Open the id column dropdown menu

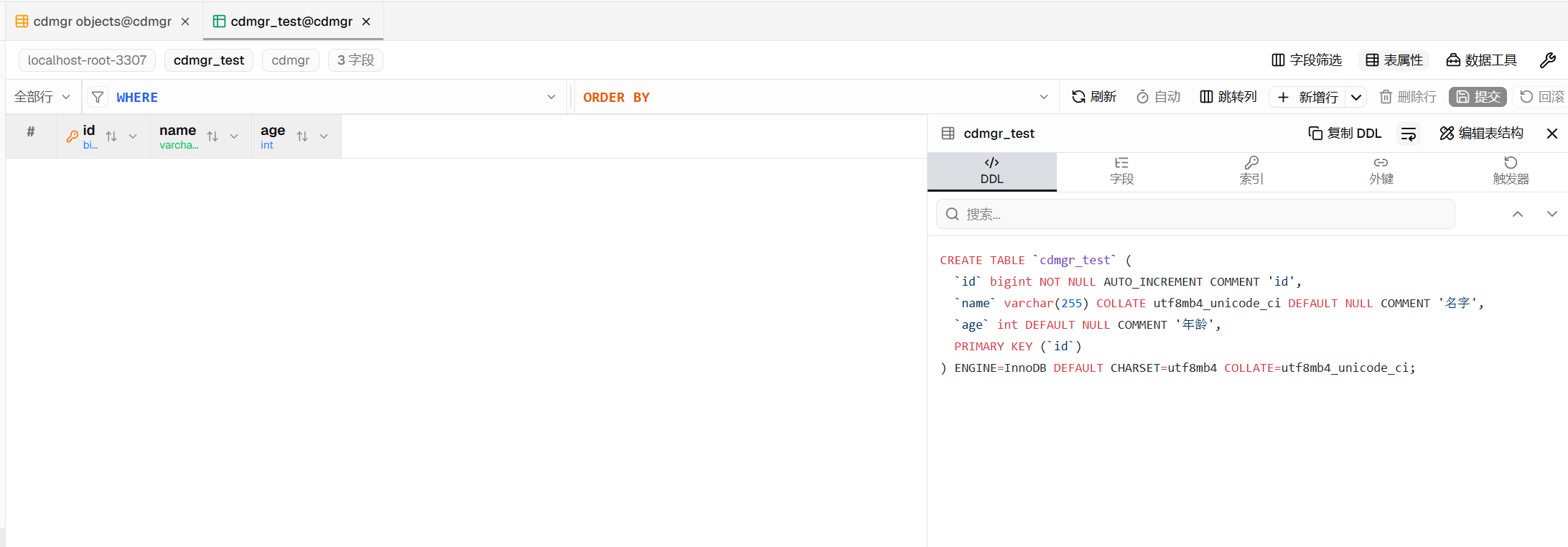133,136
